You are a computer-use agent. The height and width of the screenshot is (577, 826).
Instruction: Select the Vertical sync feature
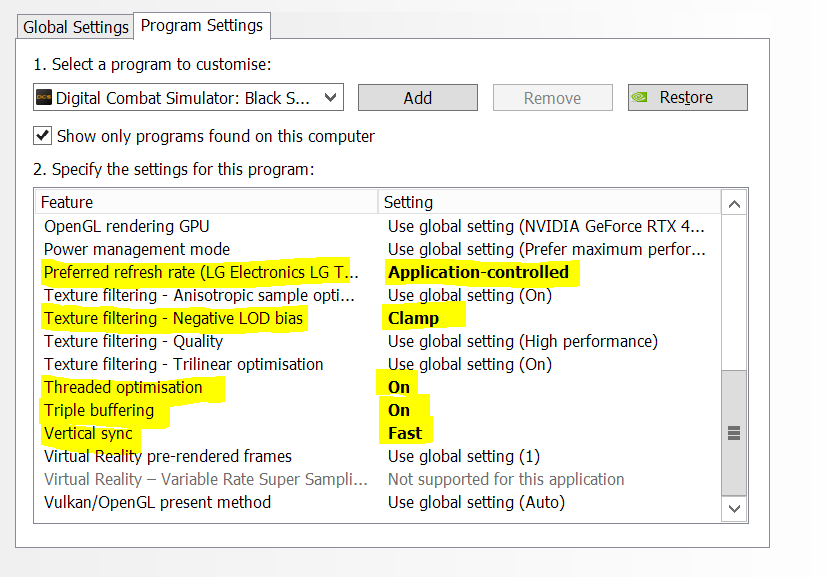pos(88,433)
